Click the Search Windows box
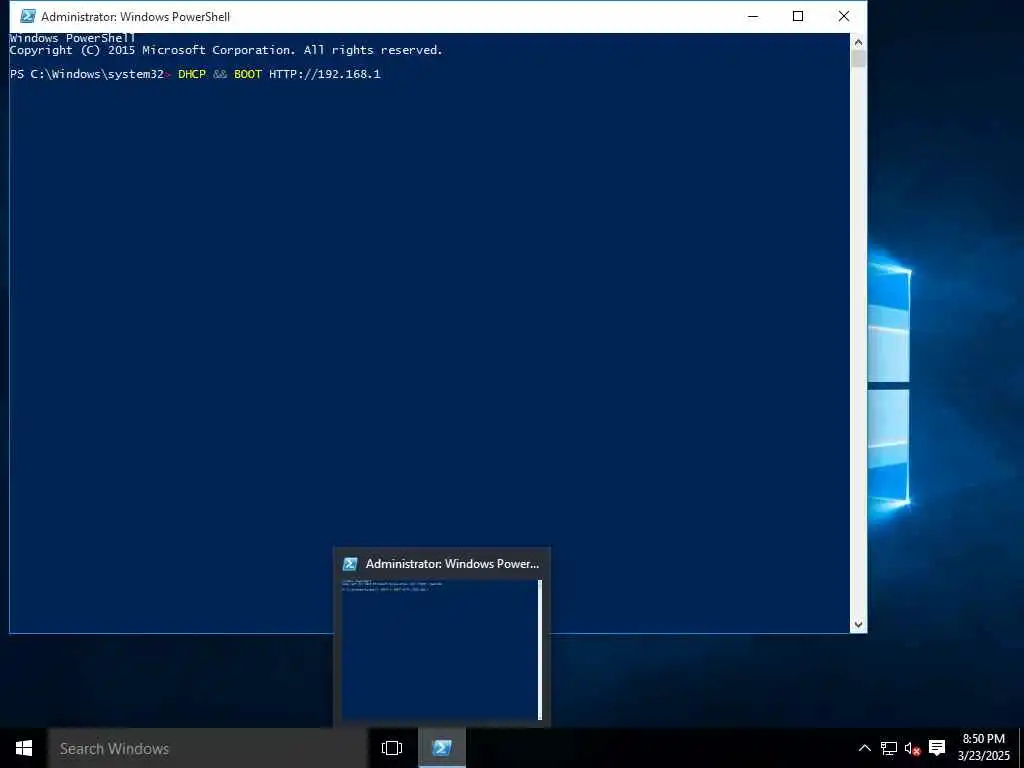Screen dimensions: 1024x768 point(208,748)
